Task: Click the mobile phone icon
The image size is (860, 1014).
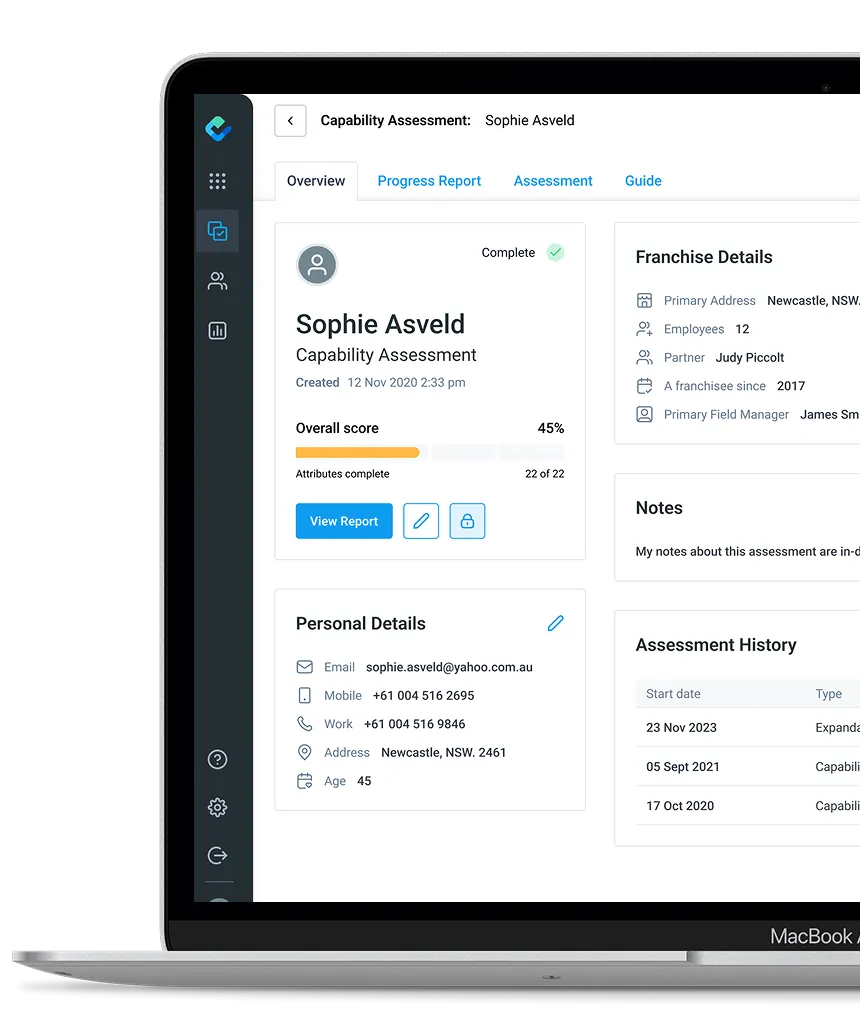Action: coord(305,695)
